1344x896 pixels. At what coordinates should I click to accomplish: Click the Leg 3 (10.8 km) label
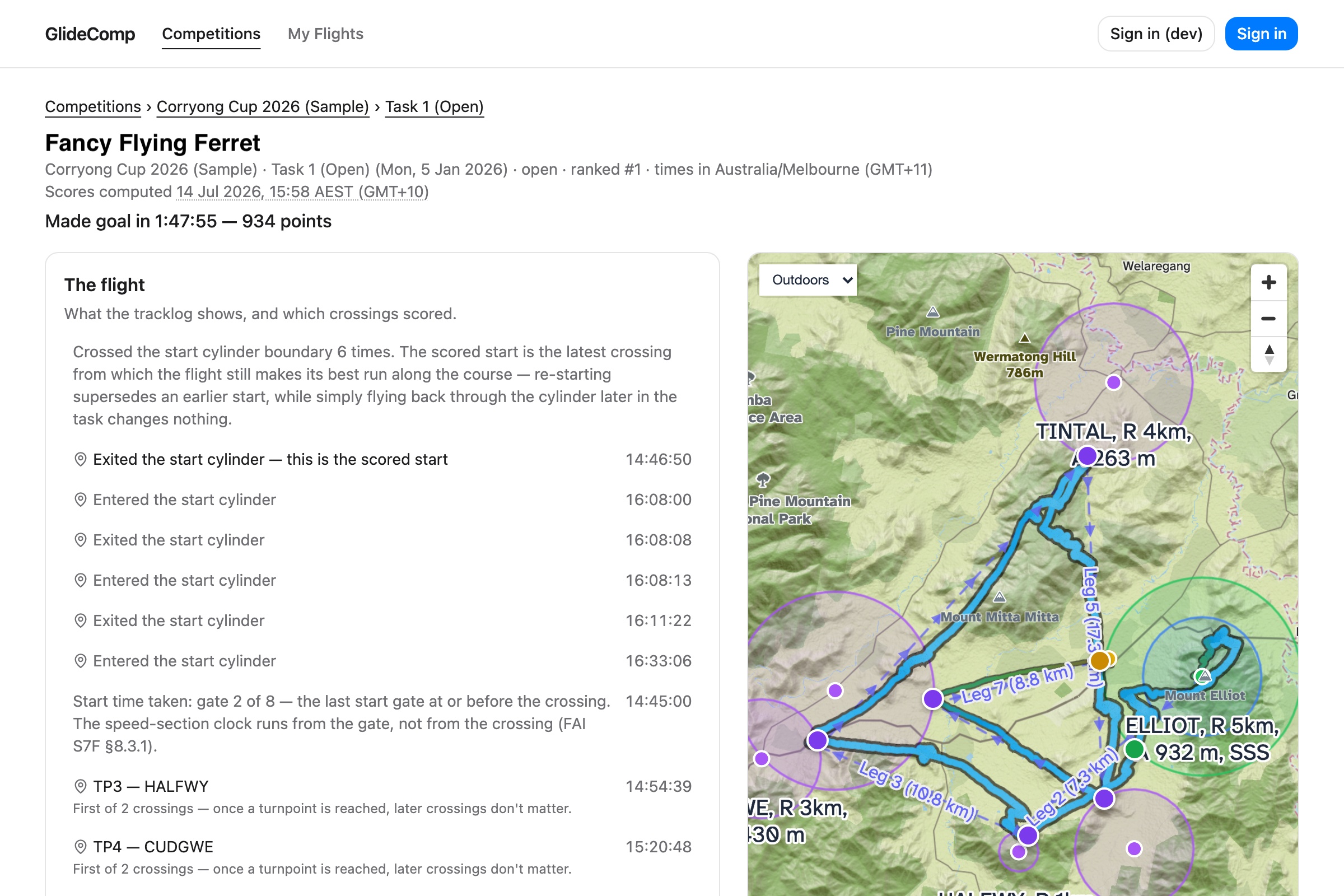click(x=918, y=791)
